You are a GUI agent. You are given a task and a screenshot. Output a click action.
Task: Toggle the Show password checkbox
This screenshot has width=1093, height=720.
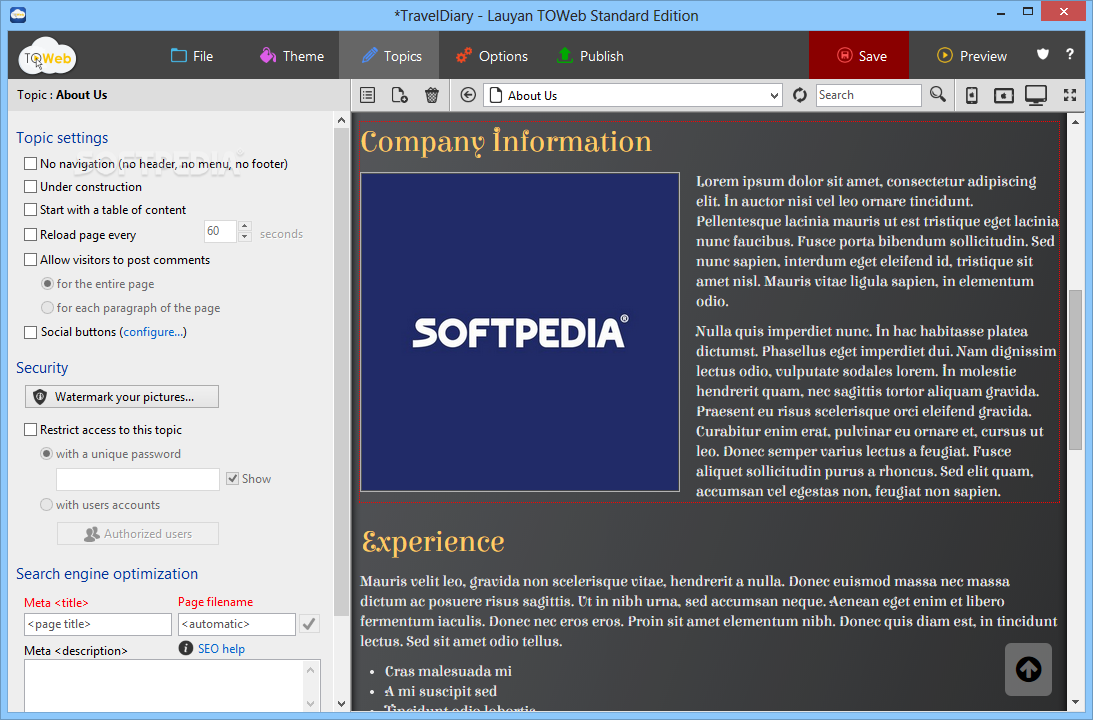[233, 479]
